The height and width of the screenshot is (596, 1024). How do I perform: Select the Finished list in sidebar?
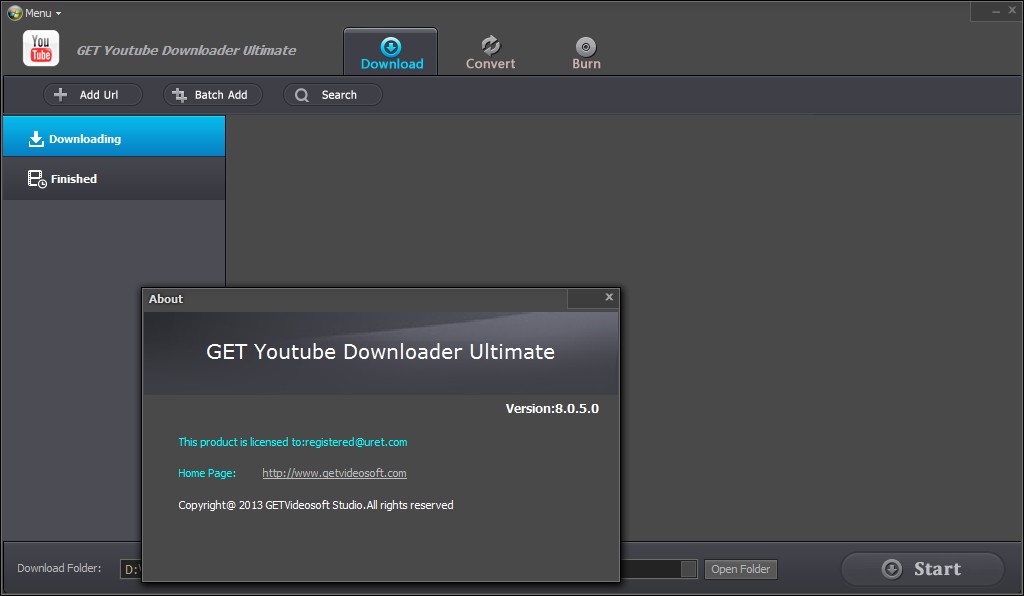[x=114, y=178]
